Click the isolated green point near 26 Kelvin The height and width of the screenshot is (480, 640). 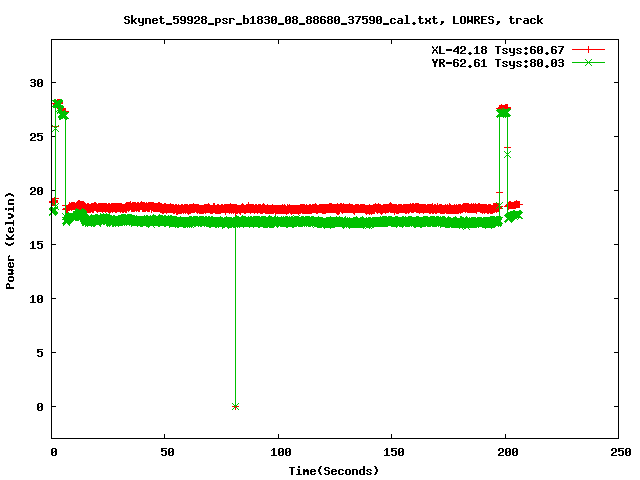coord(56,128)
